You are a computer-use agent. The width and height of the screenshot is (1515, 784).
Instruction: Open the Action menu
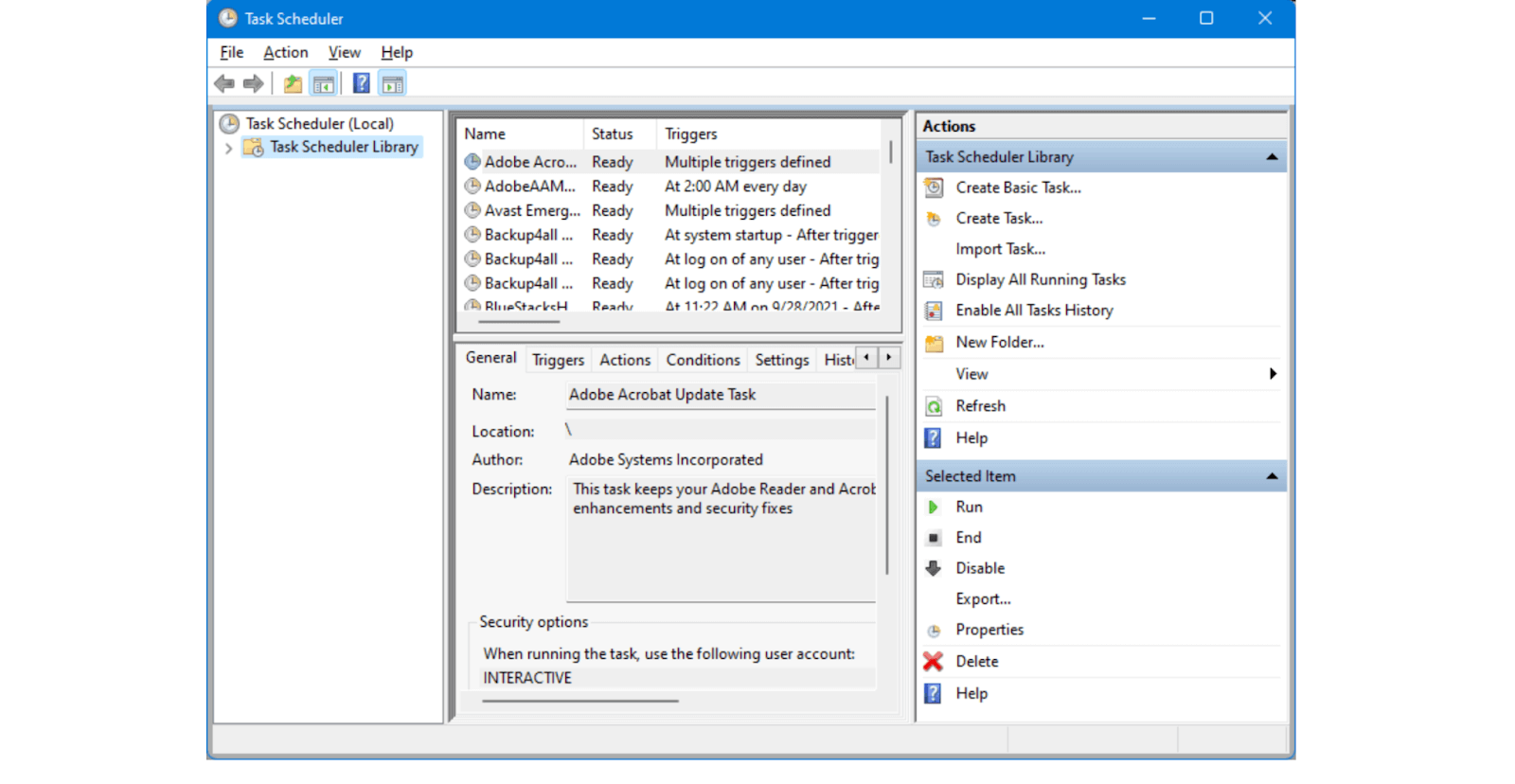285,52
